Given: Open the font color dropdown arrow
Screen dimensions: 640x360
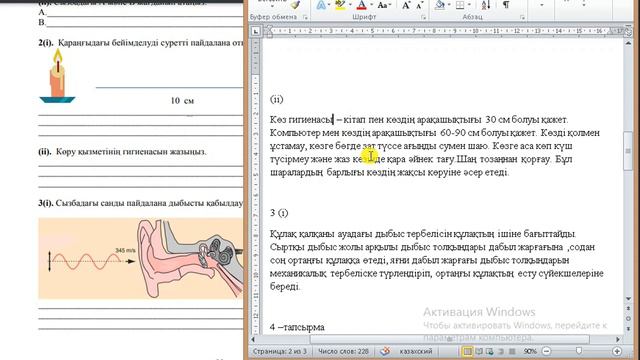Looking at the screenshot, I should [x=371, y=5].
